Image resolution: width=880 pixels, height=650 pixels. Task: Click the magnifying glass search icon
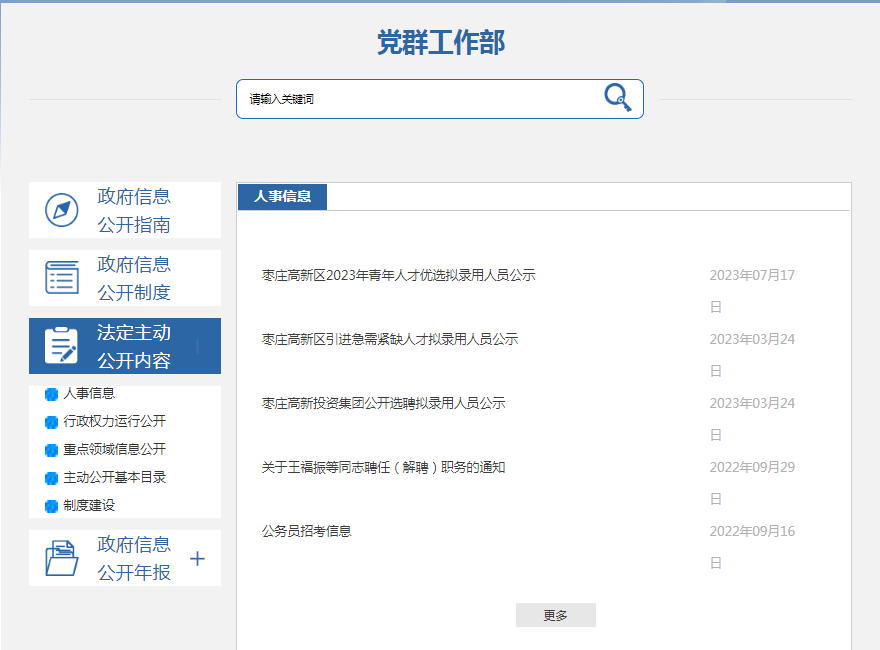[x=617, y=97]
